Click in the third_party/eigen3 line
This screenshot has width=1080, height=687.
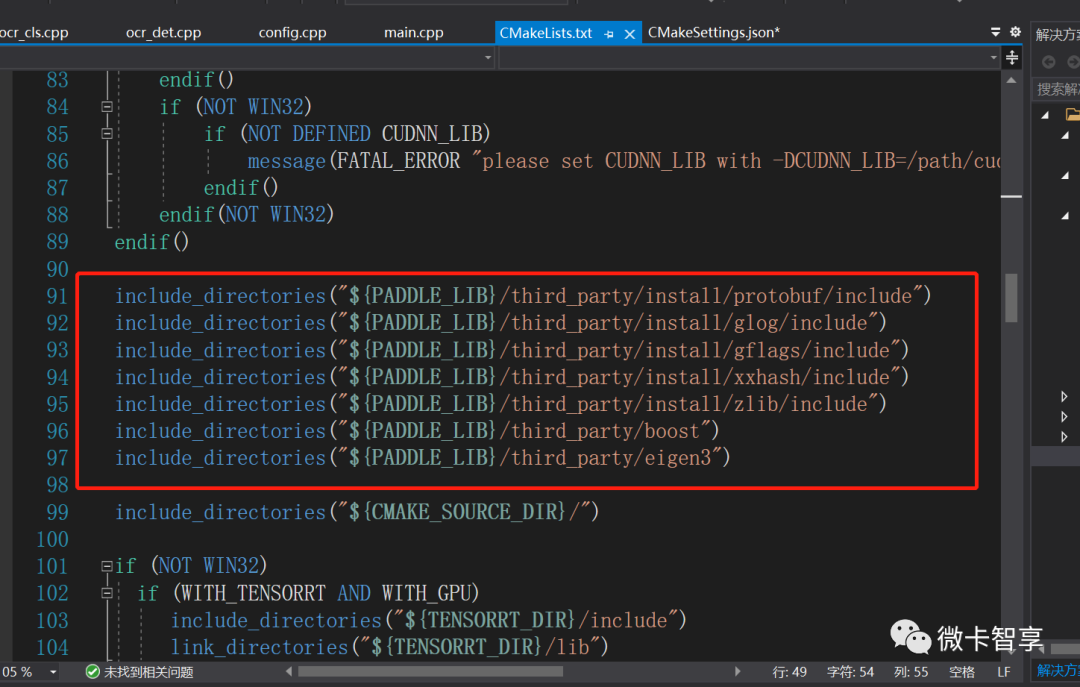pos(422,458)
